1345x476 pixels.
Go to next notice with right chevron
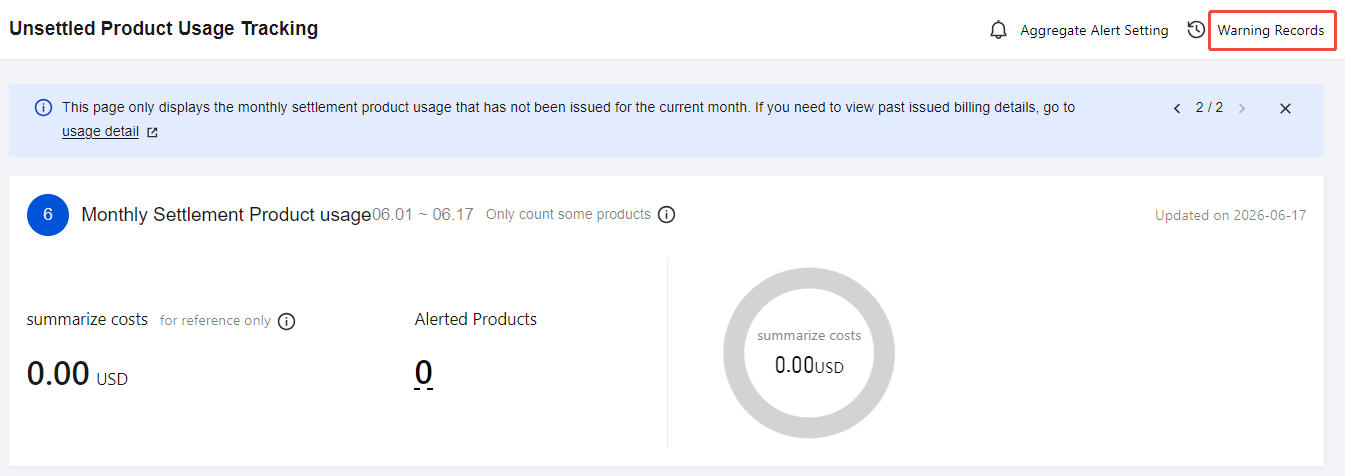(x=1242, y=108)
